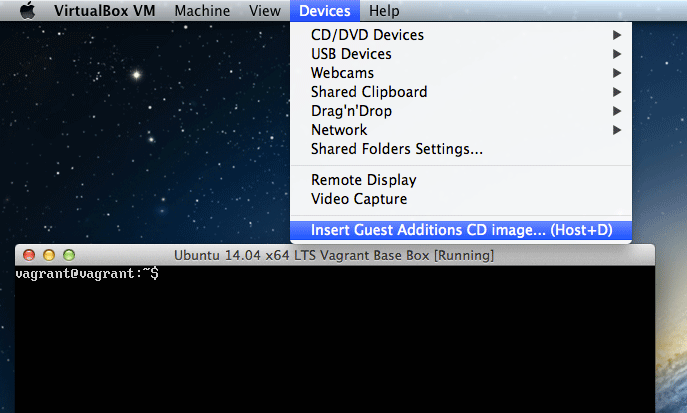Expand the Network submenu
Viewport: 687px width, 413px height.
tap(339, 130)
